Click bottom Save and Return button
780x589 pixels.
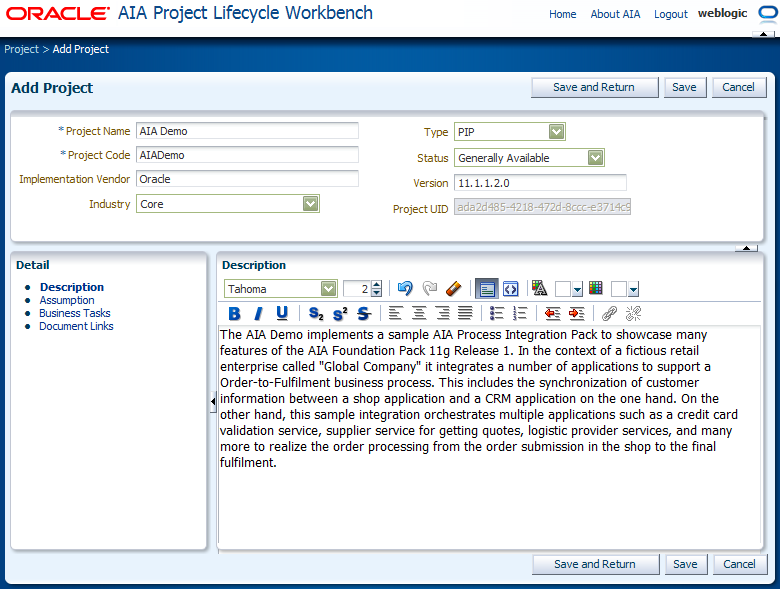click(x=595, y=565)
